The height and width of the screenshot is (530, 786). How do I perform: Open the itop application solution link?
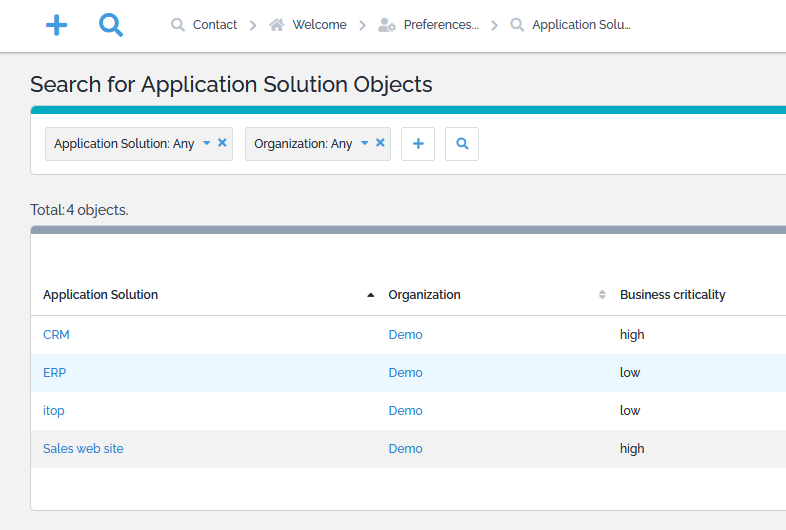(x=54, y=411)
